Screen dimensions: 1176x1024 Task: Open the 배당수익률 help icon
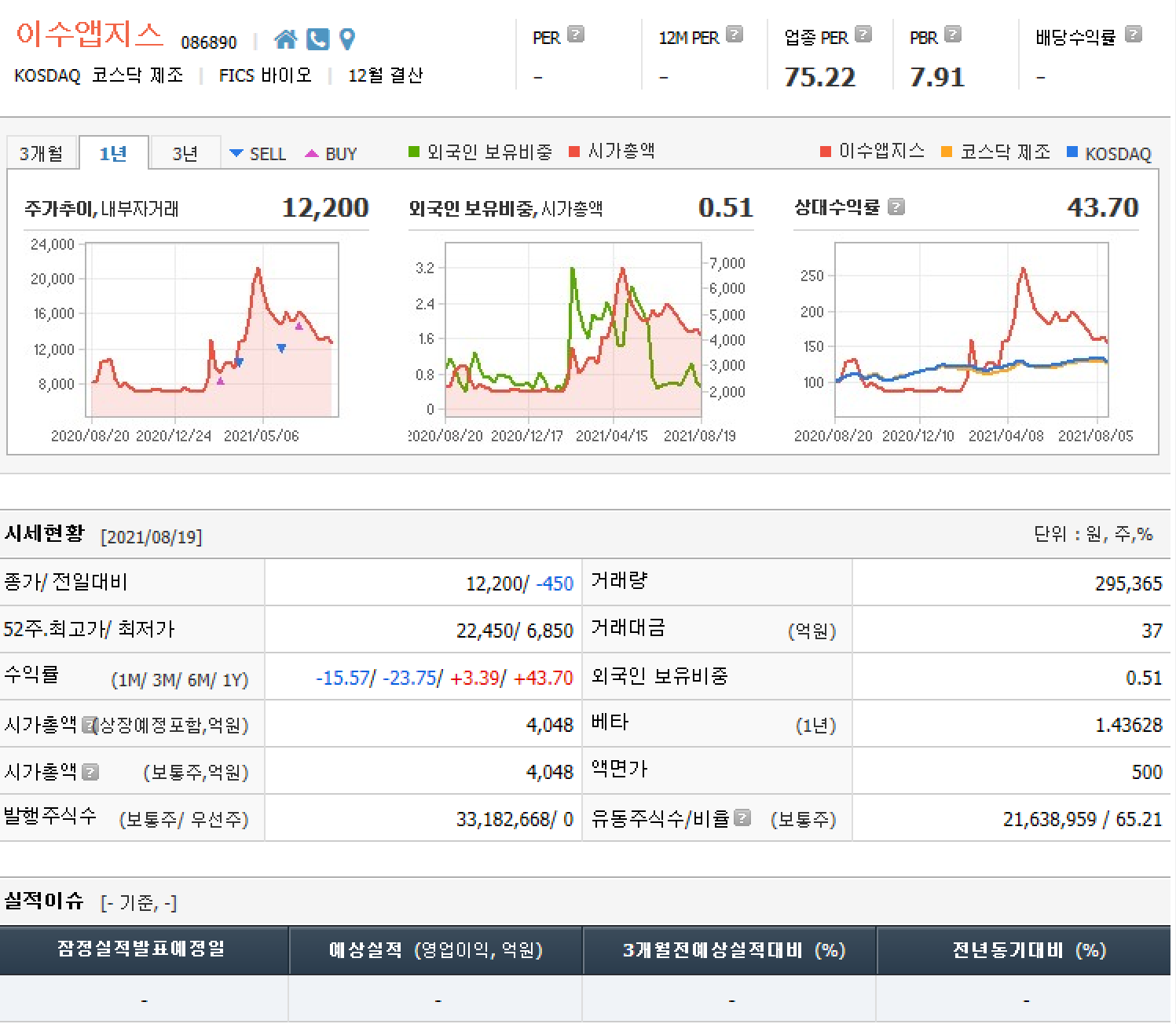1134,35
